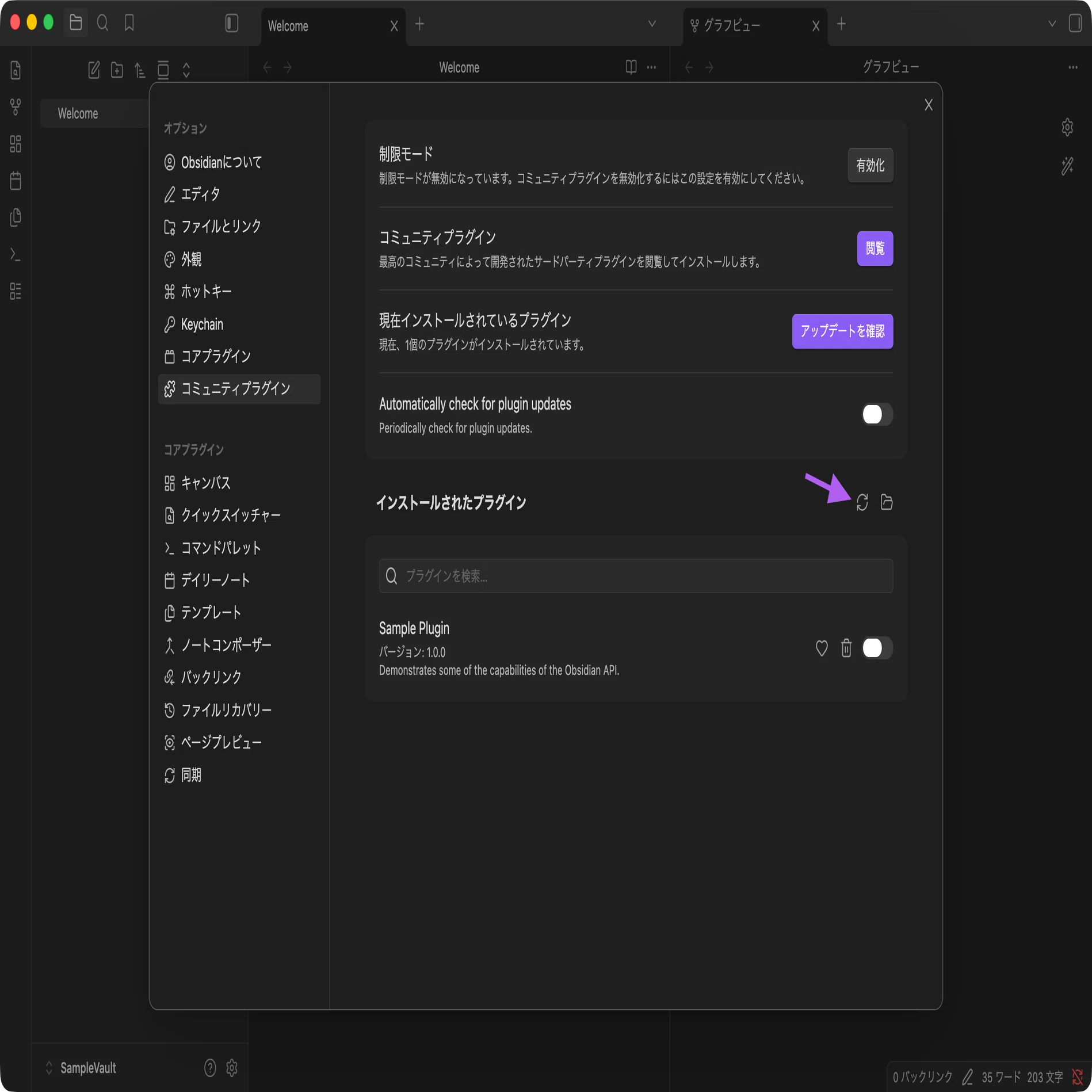Click アップデートを確認 button
Viewport: 1092px width, 1092px height.
tap(842, 331)
